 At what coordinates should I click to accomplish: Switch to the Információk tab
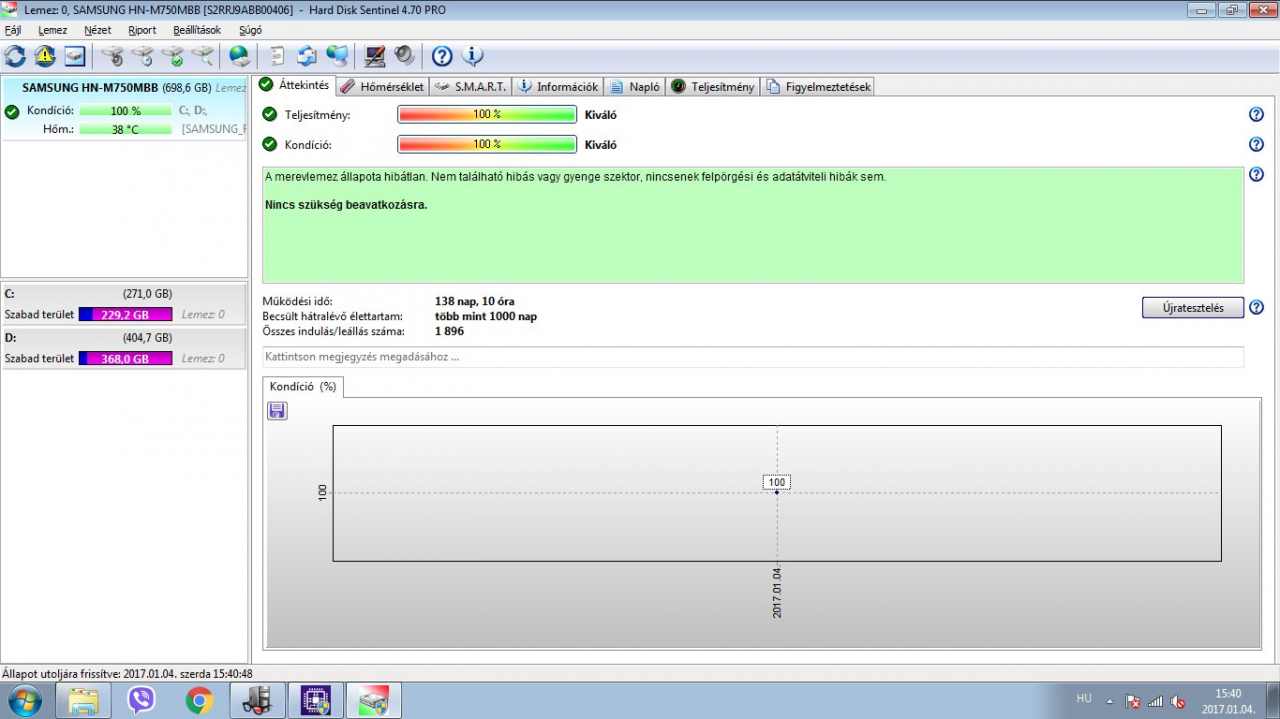pyautogui.click(x=558, y=87)
